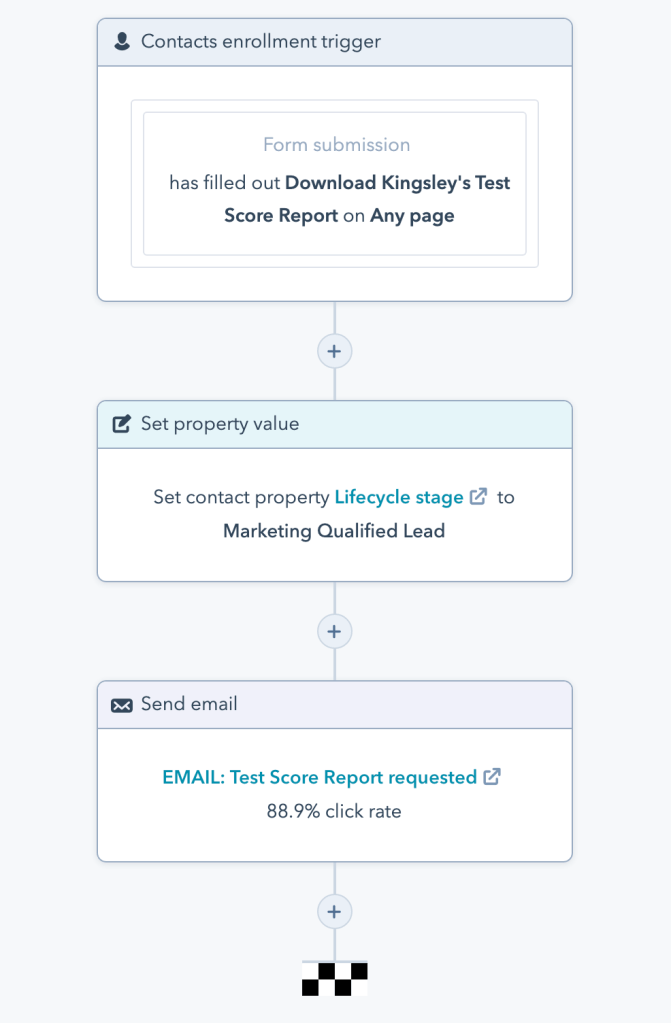The height and width of the screenshot is (1023, 671).
Task: Click the Marketing Qualified Lead value
Action: 334,531
